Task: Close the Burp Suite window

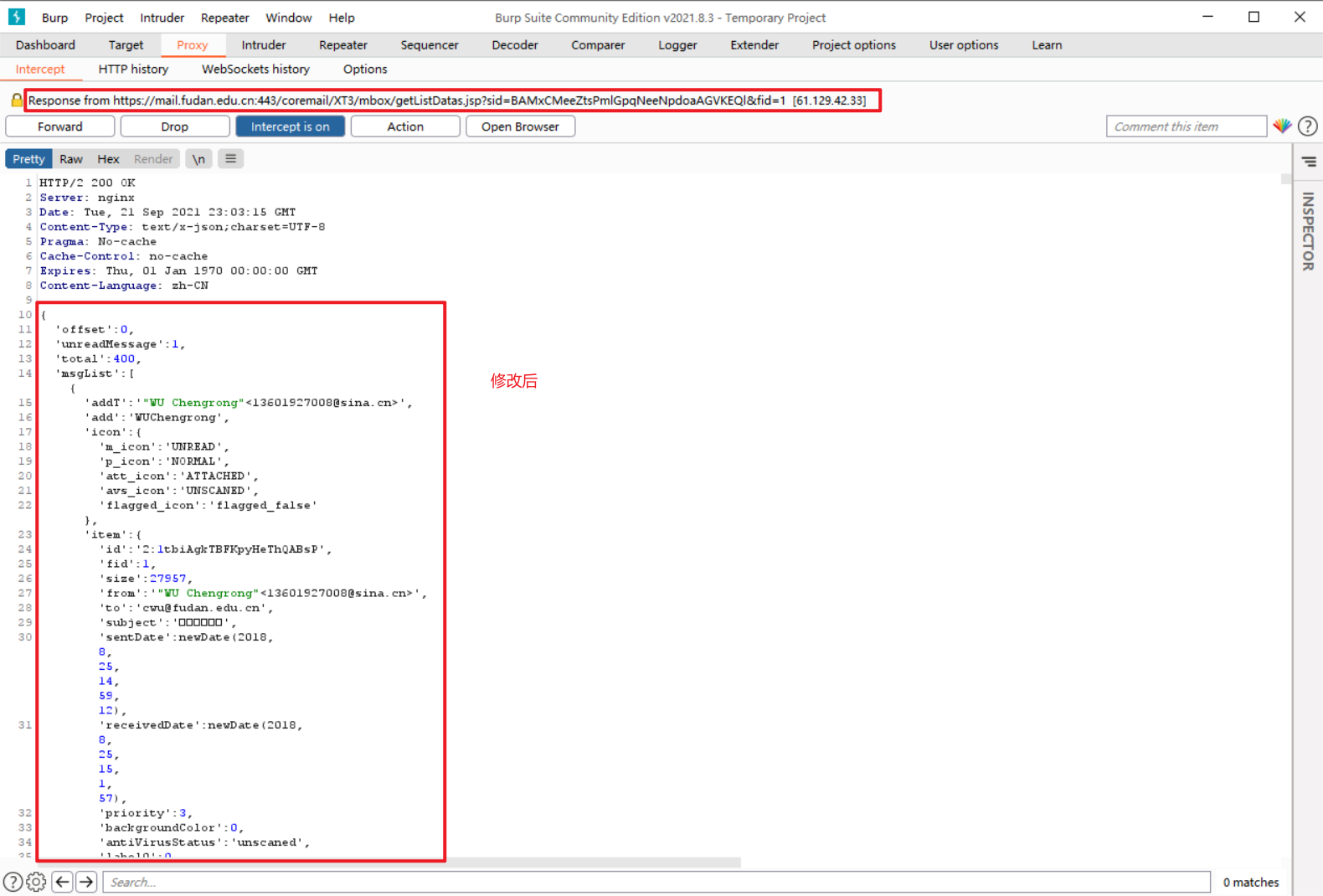Action: 1300,17
